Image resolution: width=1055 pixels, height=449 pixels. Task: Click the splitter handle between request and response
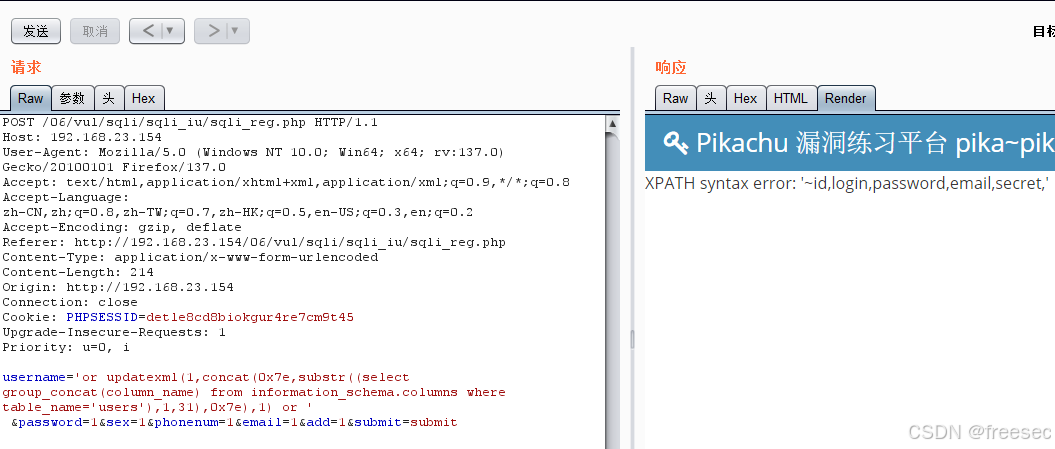pyautogui.click(x=632, y=339)
